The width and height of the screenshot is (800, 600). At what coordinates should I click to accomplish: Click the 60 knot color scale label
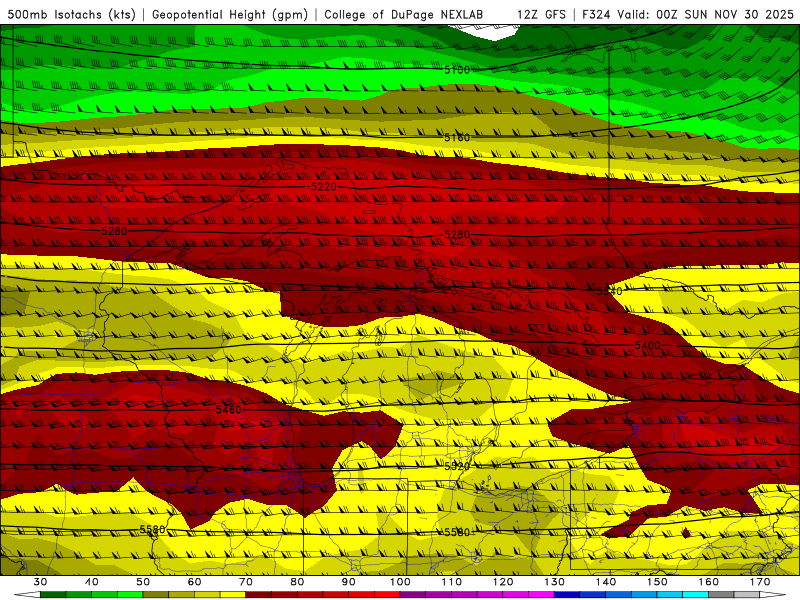194,582
